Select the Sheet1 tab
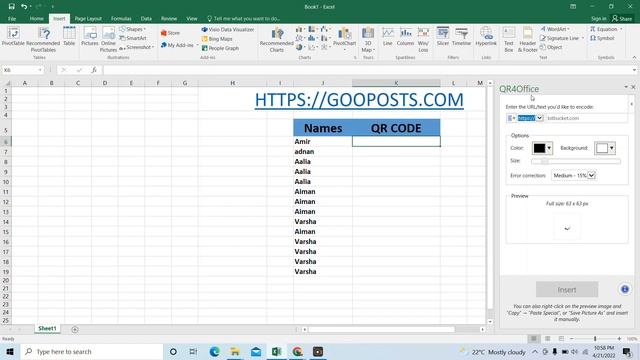 (x=47, y=329)
